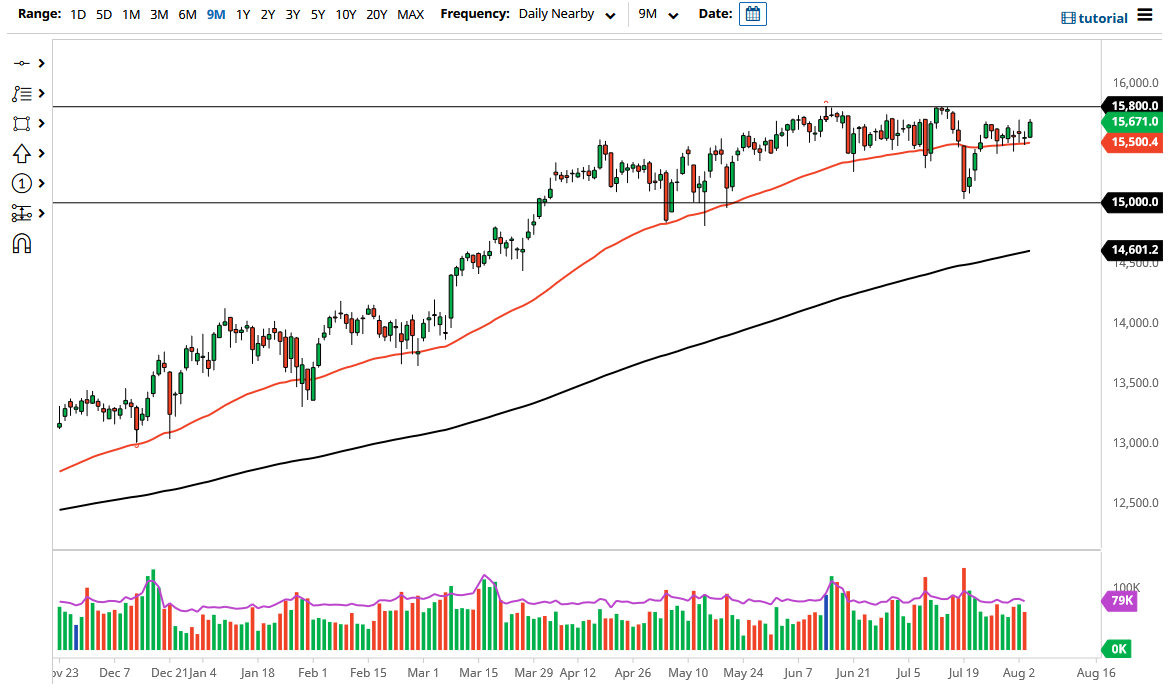
Task: Toggle the 6M range selection
Action: [x=187, y=14]
